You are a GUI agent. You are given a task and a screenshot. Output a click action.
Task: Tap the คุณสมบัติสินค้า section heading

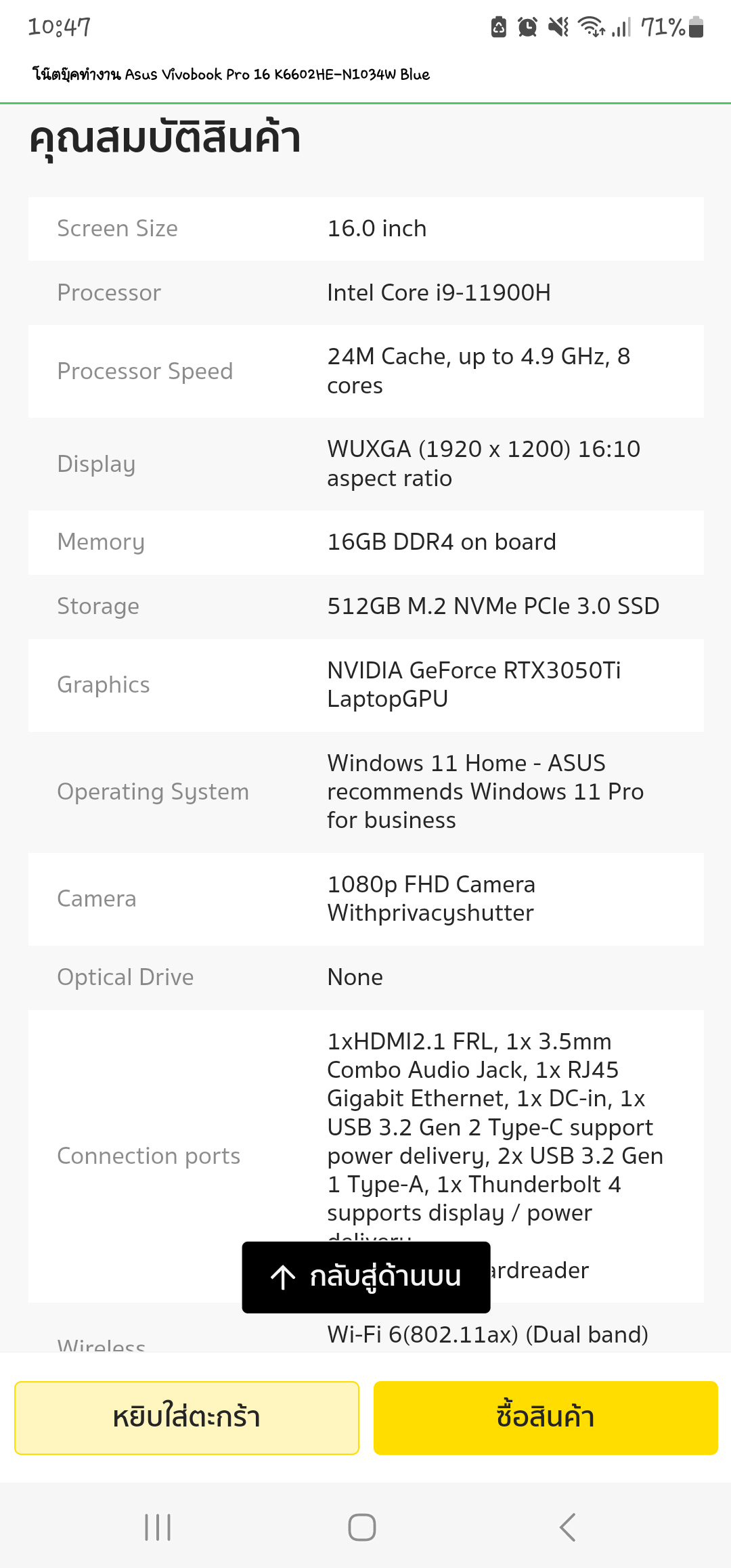165,139
